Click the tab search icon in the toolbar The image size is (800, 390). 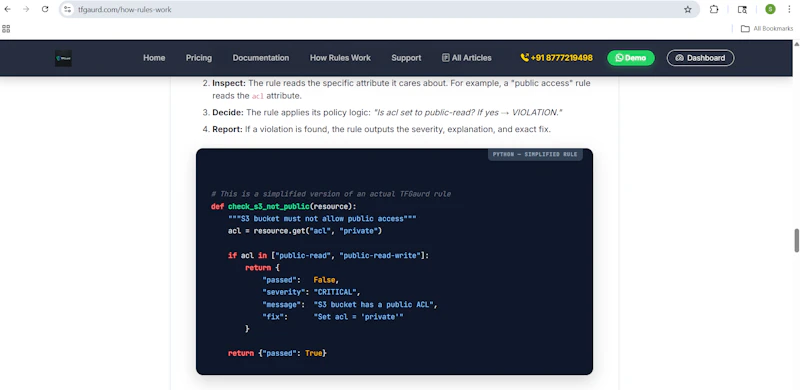[x=742, y=9]
